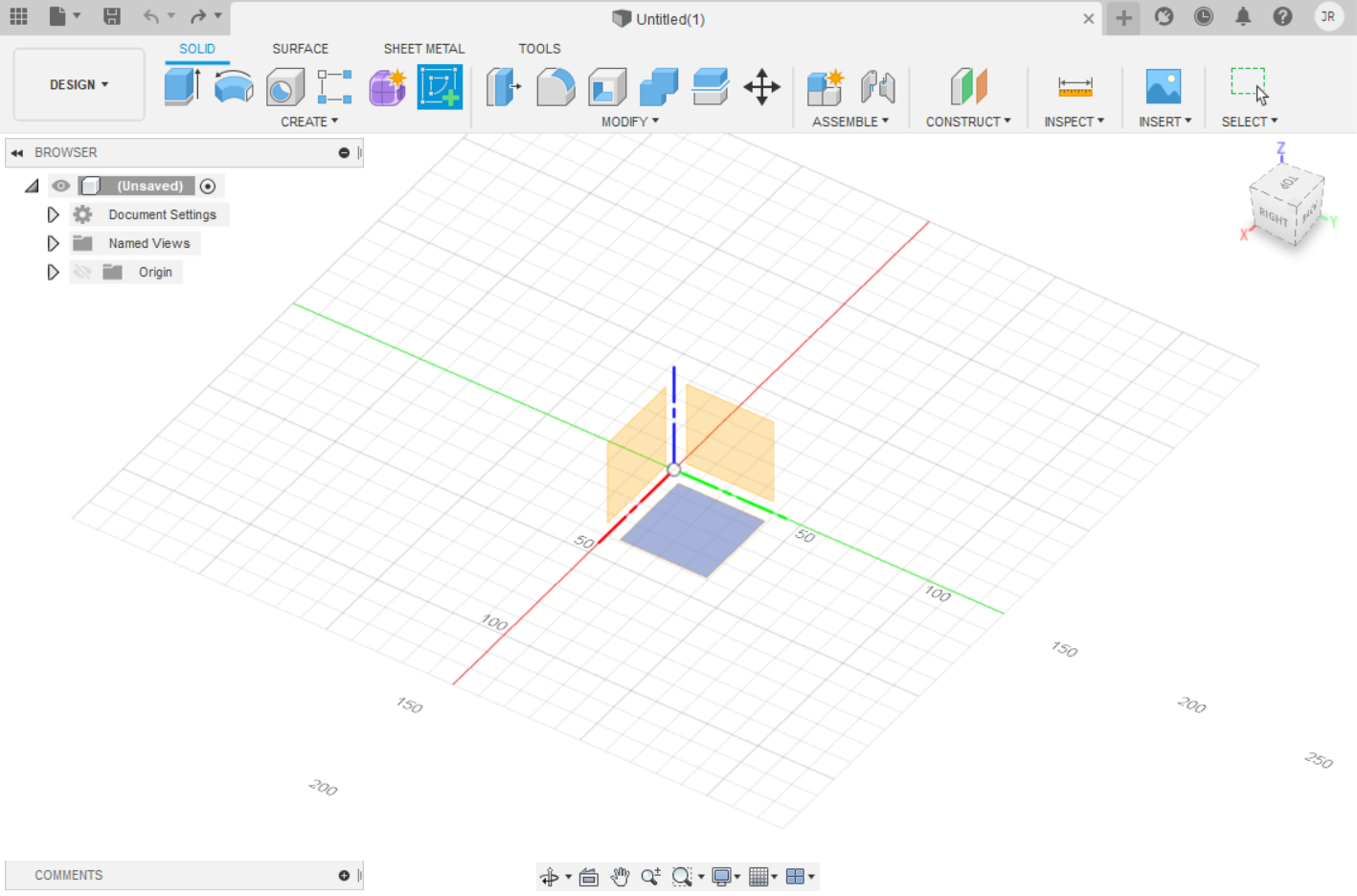Save the document with the floppy icon
Screen dimensions: 1357x896
(x=112, y=16)
